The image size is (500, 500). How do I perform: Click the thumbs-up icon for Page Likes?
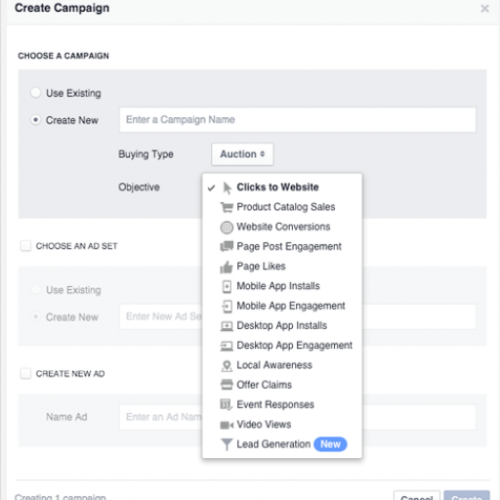pyautogui.click(x=226, y=267)
